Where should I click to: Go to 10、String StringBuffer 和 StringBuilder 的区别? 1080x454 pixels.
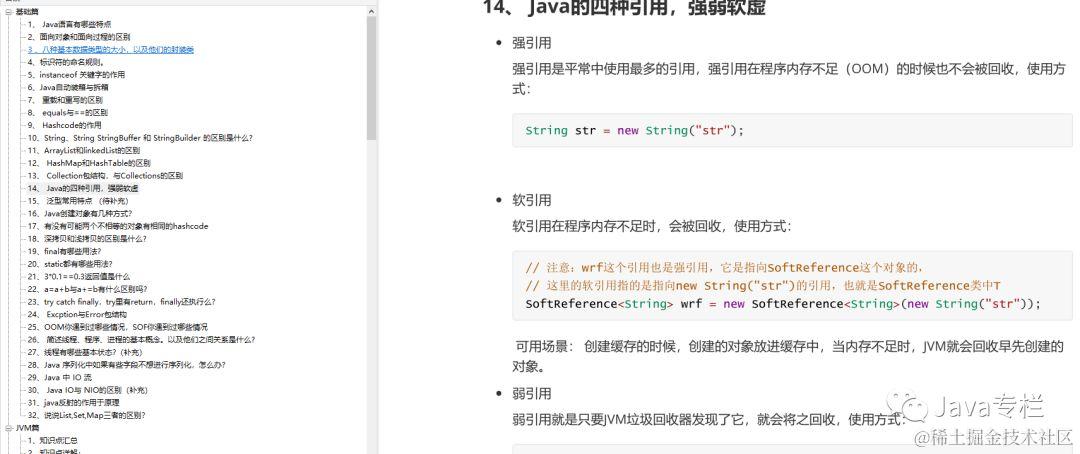tap(140, 138)
